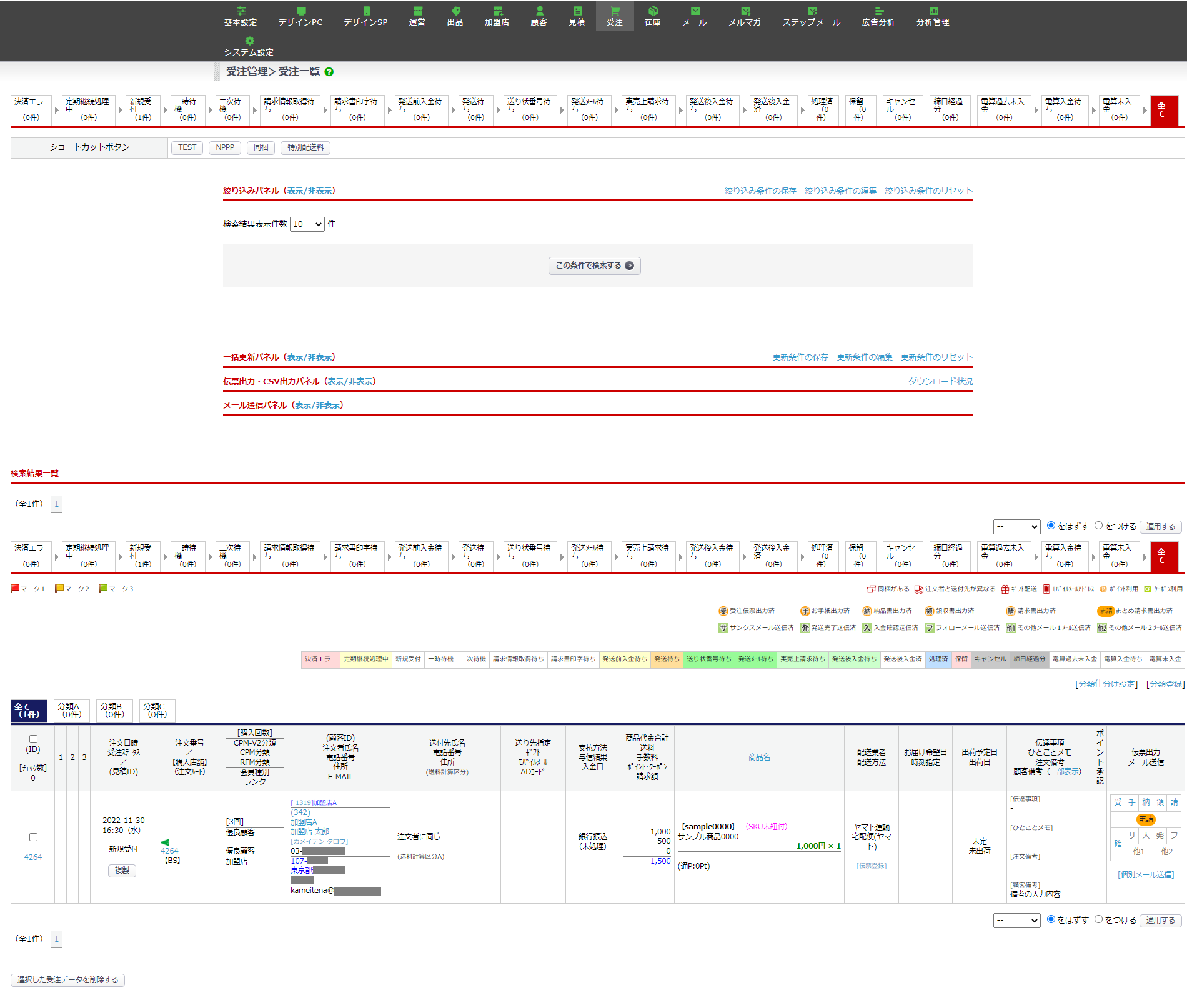Viewport: 1187px width, 1008px height.
Task: Click the 手 letter icon in the order row
Action: tap(1132, 802)
